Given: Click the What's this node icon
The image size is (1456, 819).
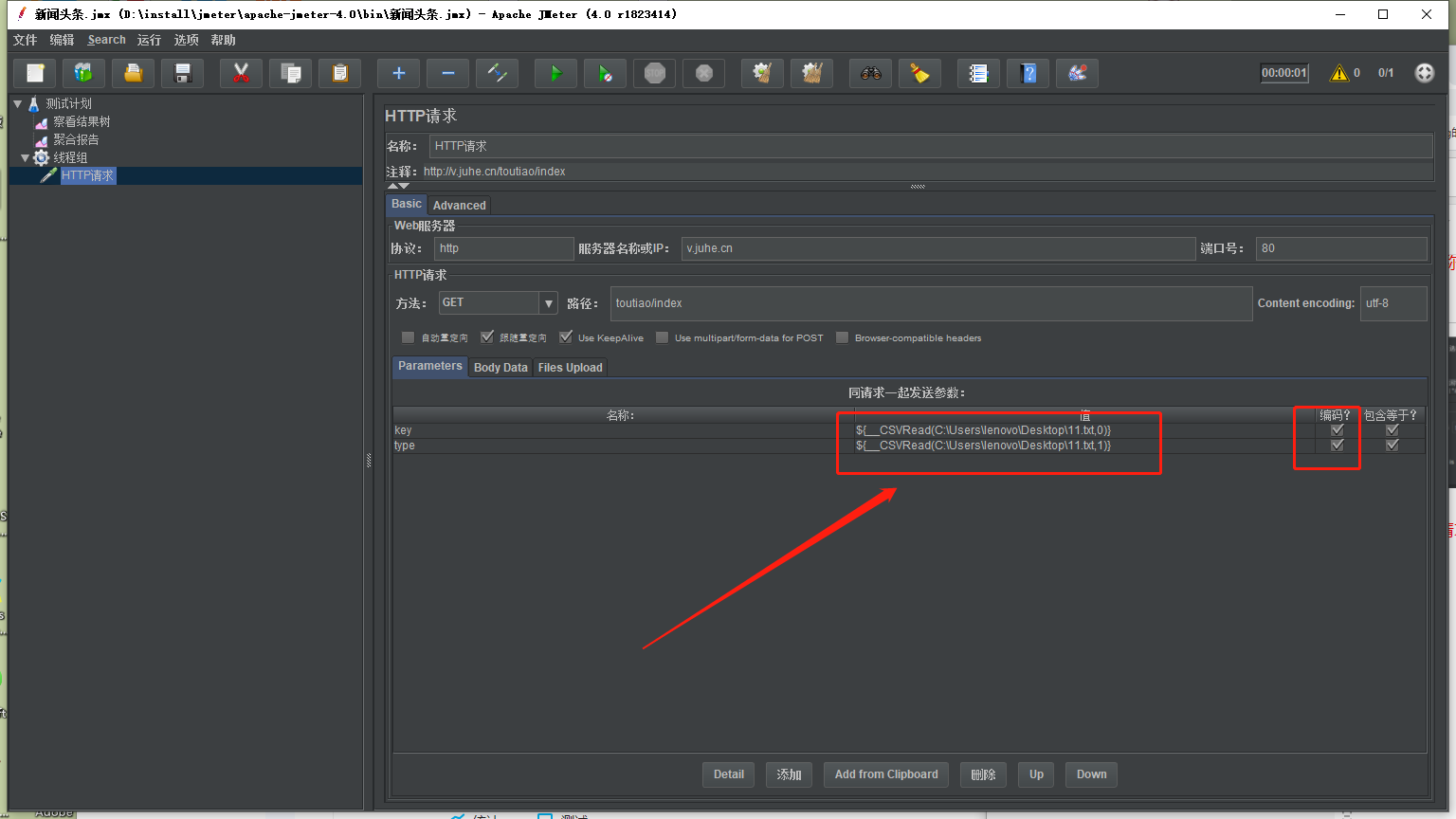Looking at the screenshot, I should [1077, 73].
